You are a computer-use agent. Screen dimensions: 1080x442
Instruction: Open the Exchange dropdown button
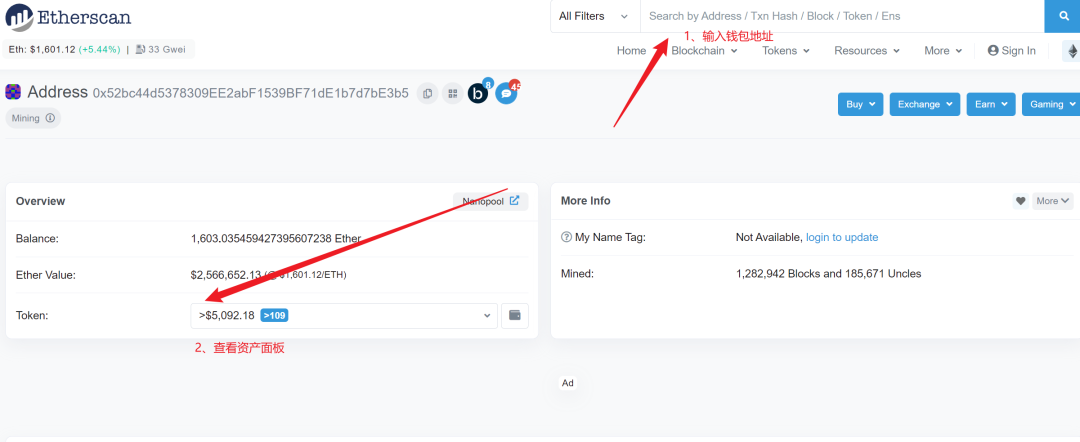(924, 104)
